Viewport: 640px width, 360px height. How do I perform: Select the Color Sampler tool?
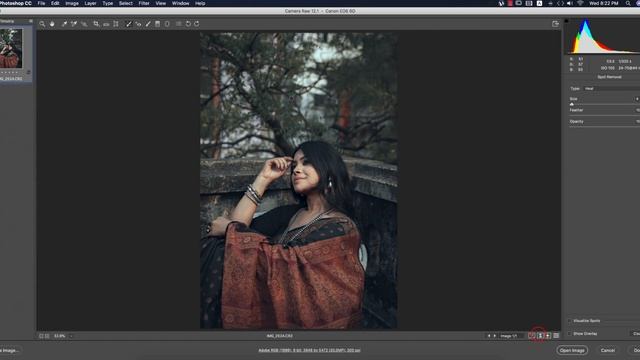(x=74, y=24)
